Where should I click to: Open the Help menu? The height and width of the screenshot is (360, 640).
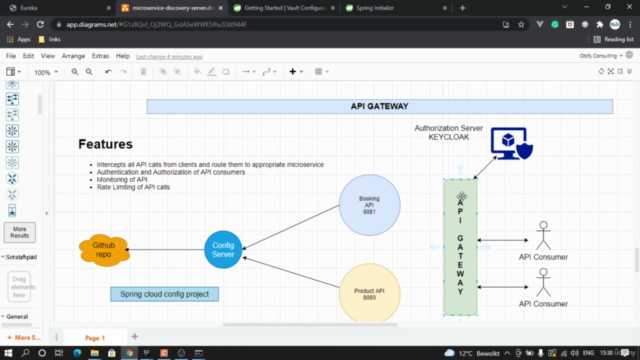122,56
